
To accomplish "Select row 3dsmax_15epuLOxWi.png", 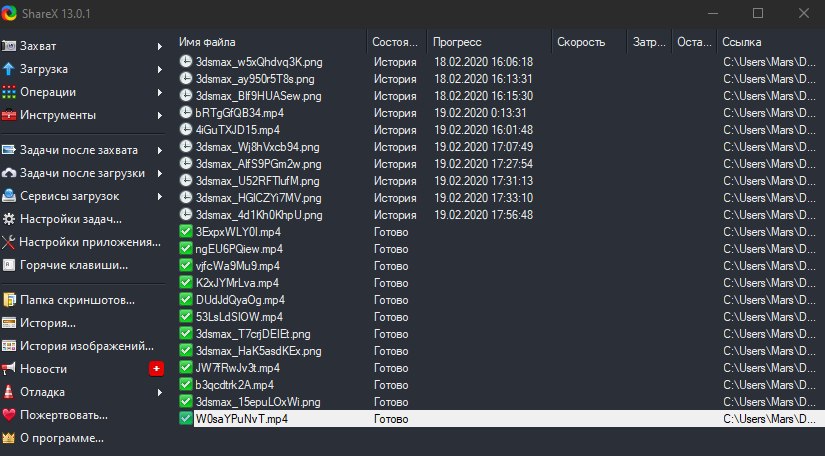I will pos(500,402).
